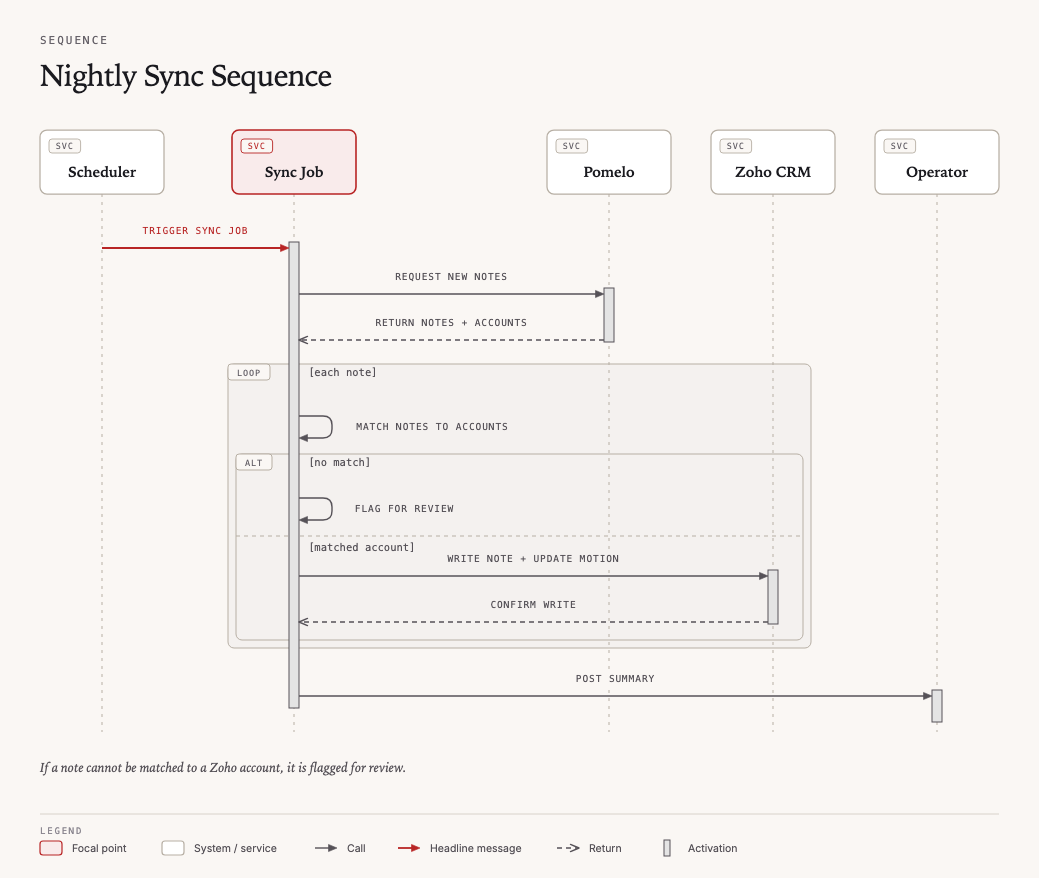Click the '[each note]' loop condition
The height and width of the screenshot is (878, 1039).
click(x=343, y=372)
